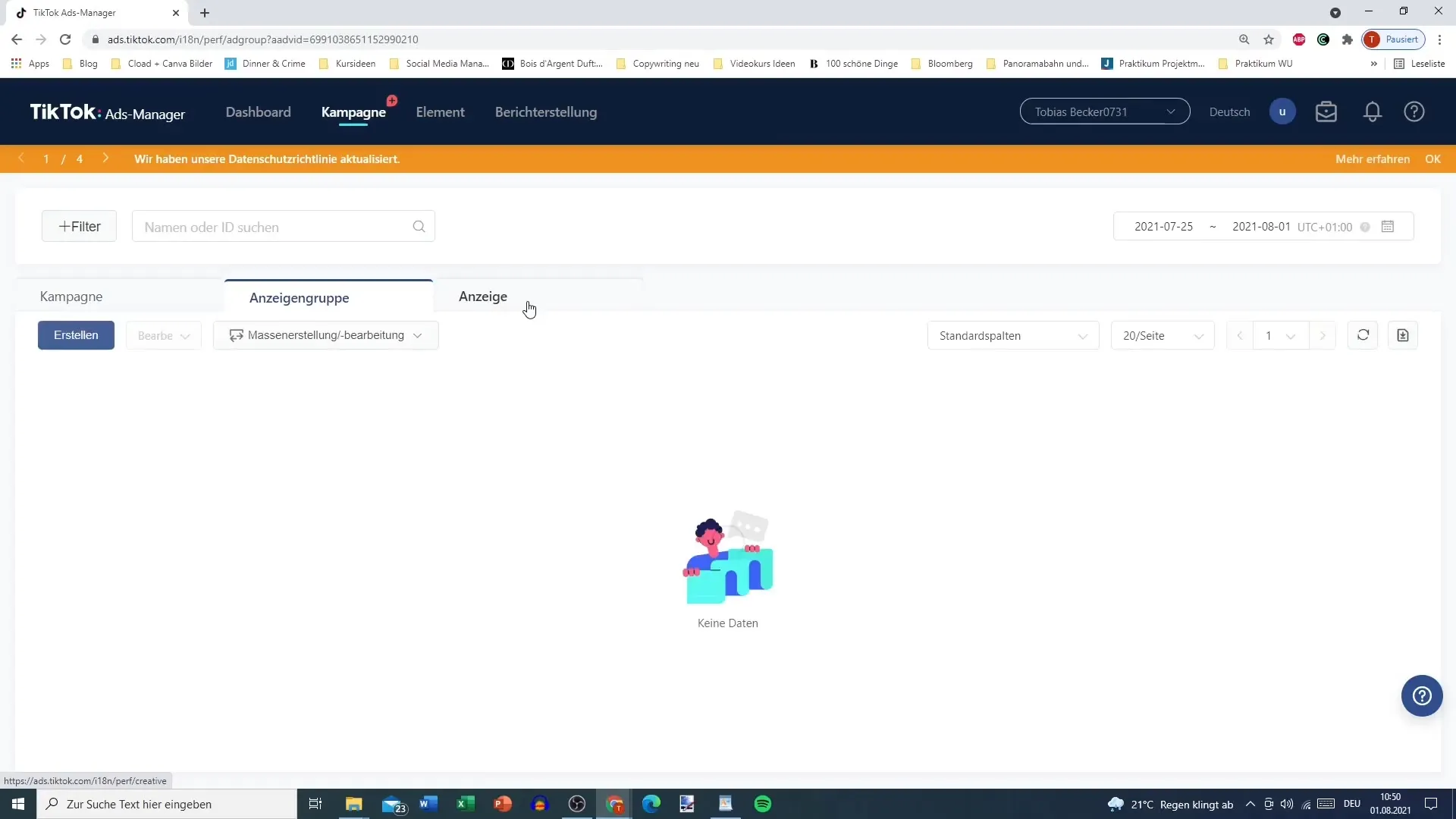Viewport: 1456px width, 819px height.
Task: Switch to the Kampagne tab
Action: (120, 297)
